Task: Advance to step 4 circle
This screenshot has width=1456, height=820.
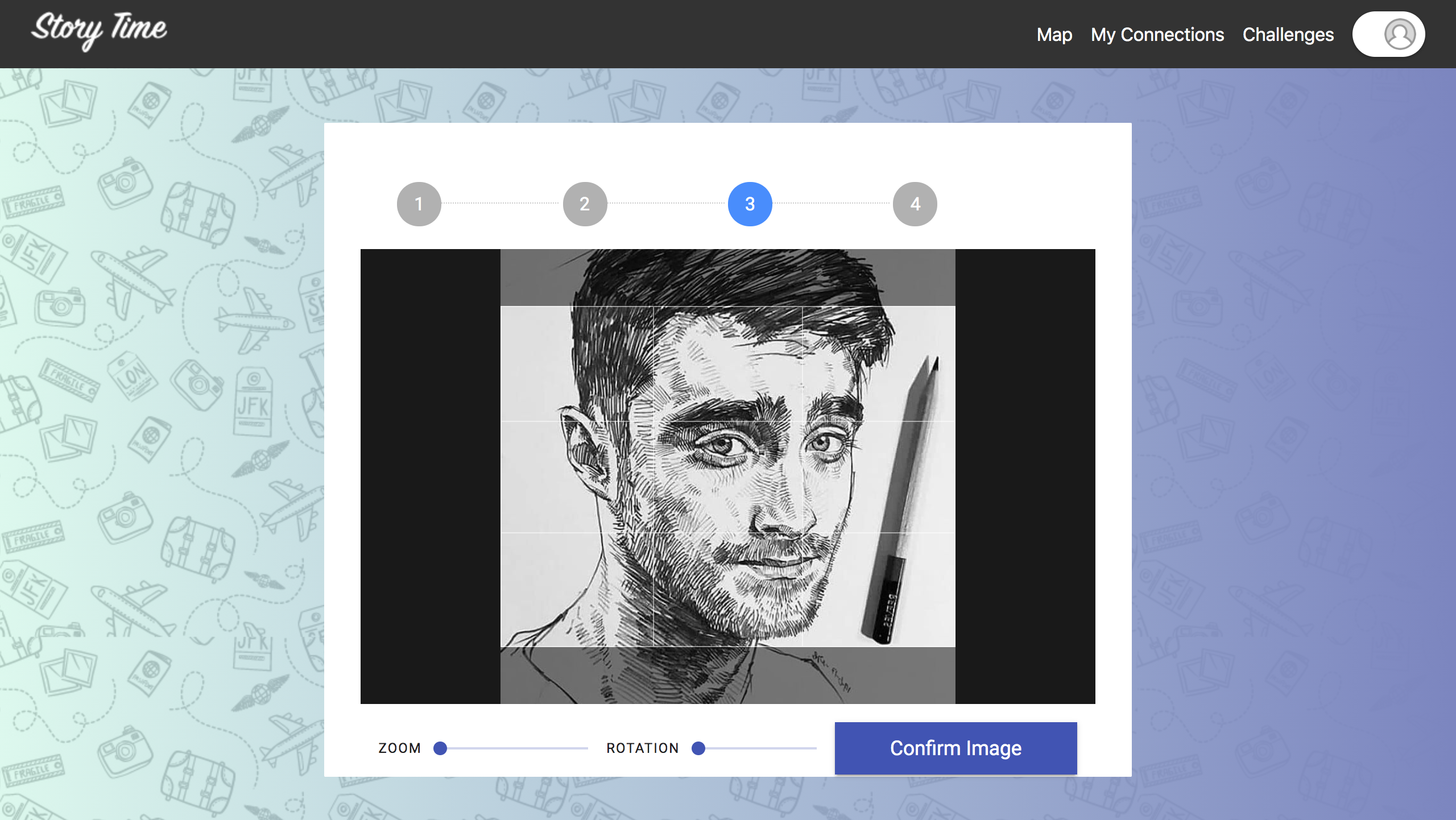Action: (915, 204)
